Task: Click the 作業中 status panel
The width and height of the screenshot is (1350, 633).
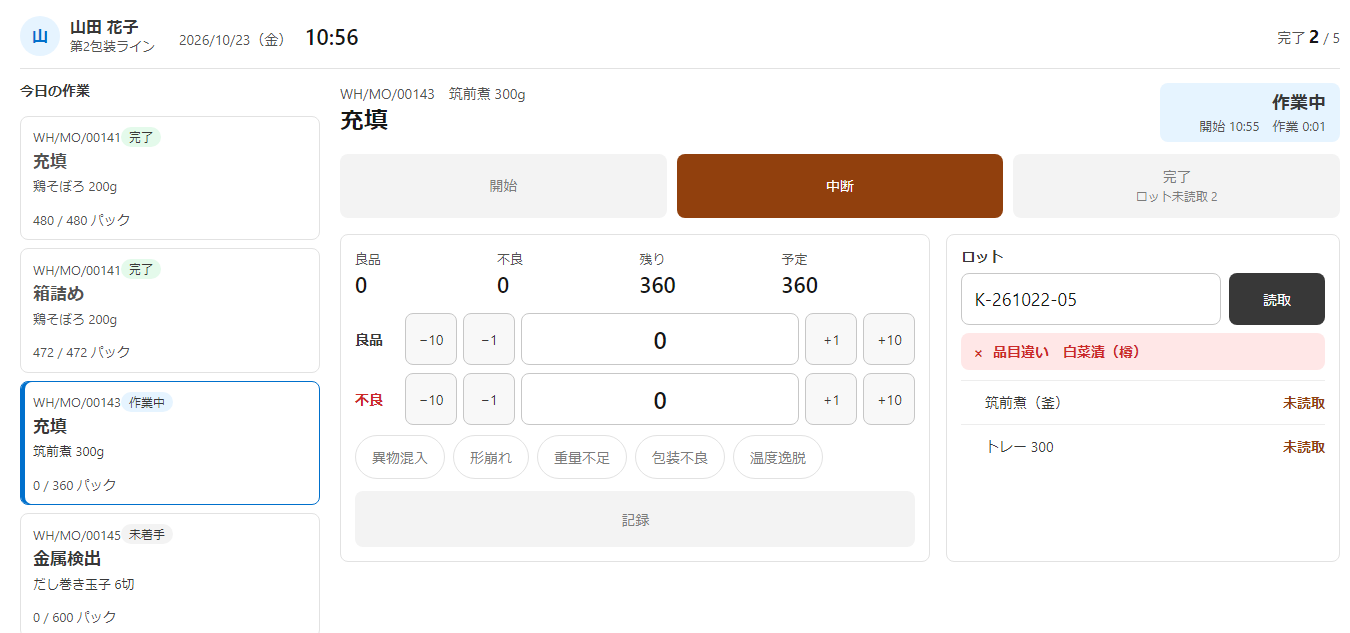Action: (1250, 112)
